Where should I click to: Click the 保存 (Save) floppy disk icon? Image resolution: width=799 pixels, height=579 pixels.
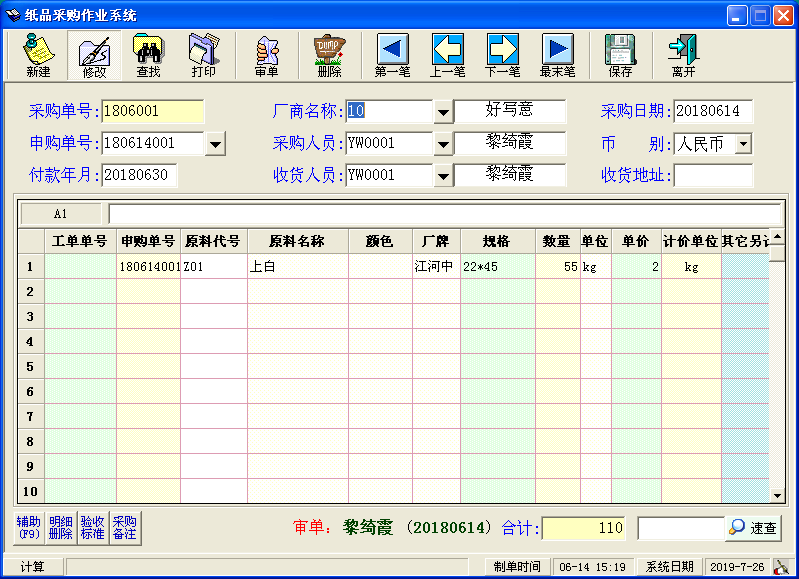pos(620,55)
